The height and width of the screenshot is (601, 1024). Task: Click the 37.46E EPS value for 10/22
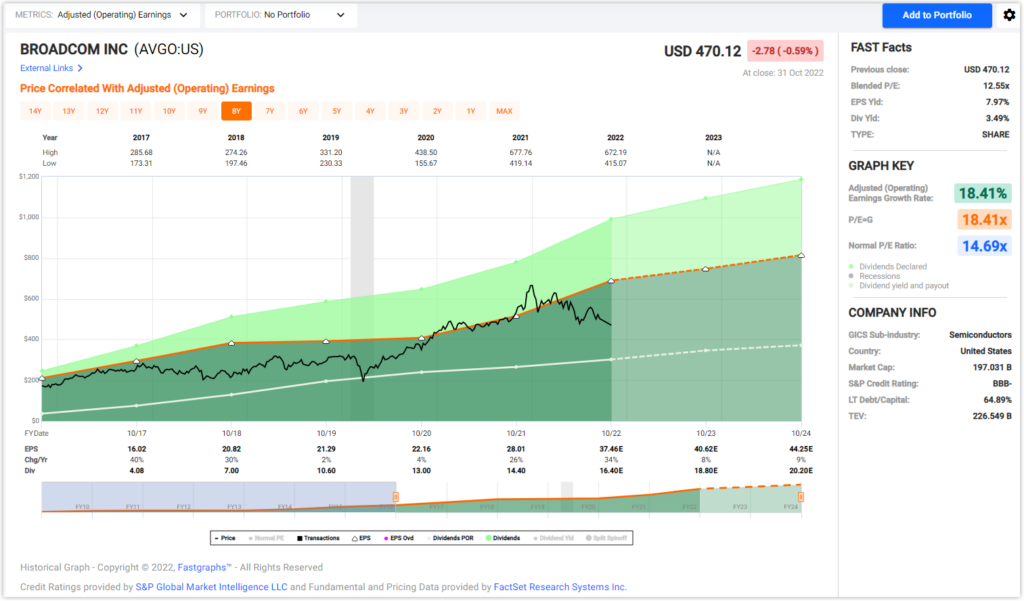(x=611, y=449)
